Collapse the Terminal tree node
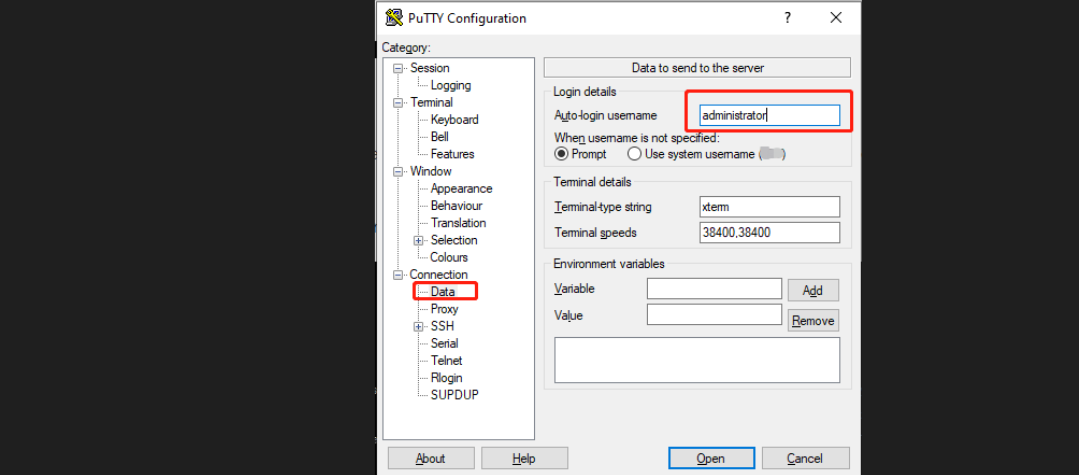Screen dimensions: 1079x475 click(398, 103)
